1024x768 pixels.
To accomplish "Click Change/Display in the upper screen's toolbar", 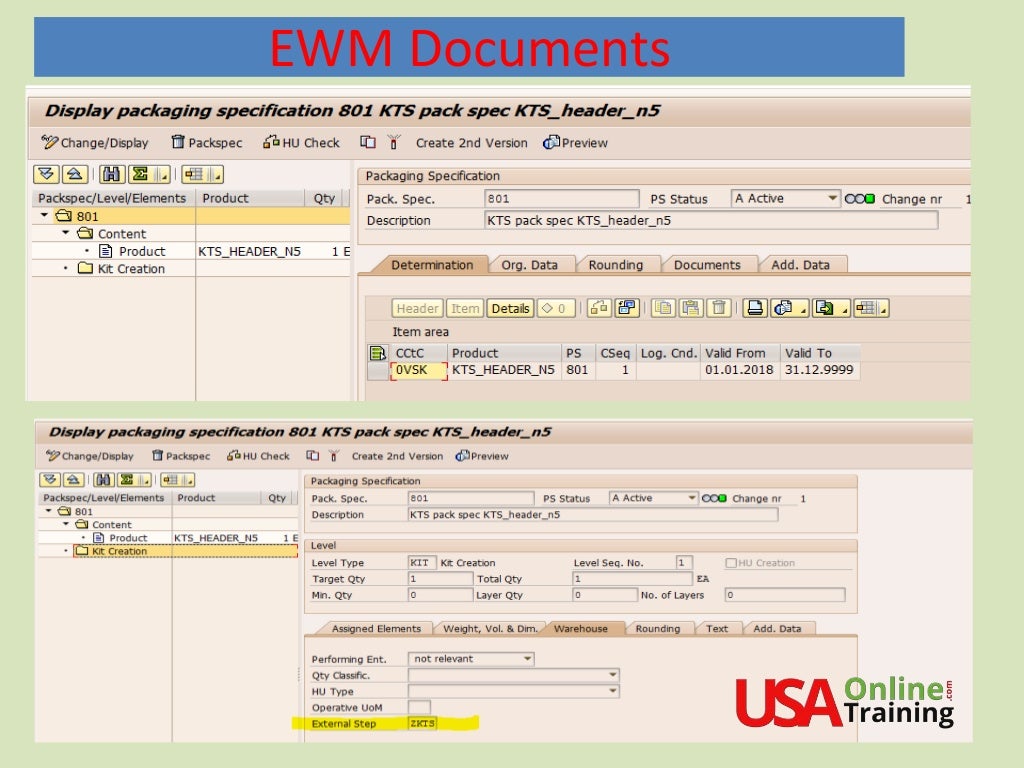I will tap(95, 142).
